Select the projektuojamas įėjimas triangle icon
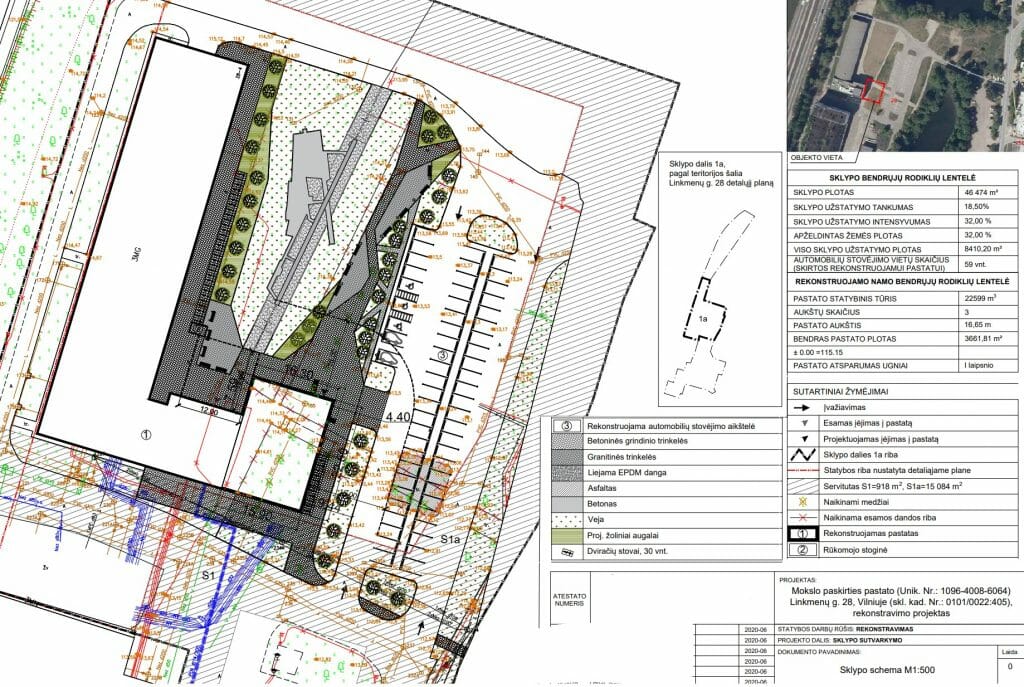 tap(804, 438)
